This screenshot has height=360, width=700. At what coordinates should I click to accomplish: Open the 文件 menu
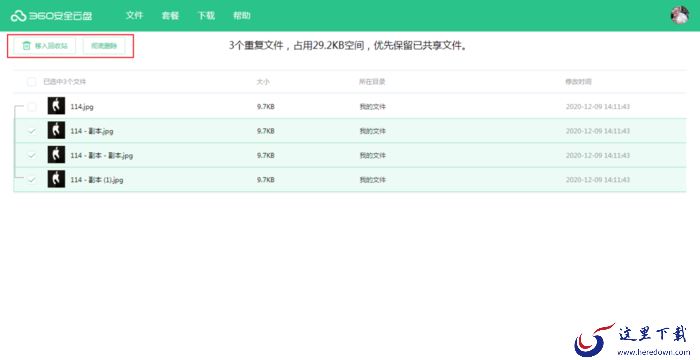pyautogui.click(x=134, y=15)
